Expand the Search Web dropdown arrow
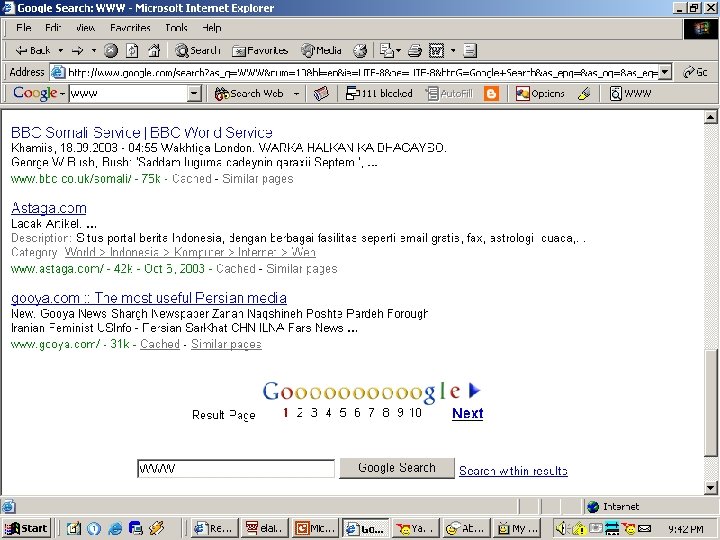 coord(297,94)
